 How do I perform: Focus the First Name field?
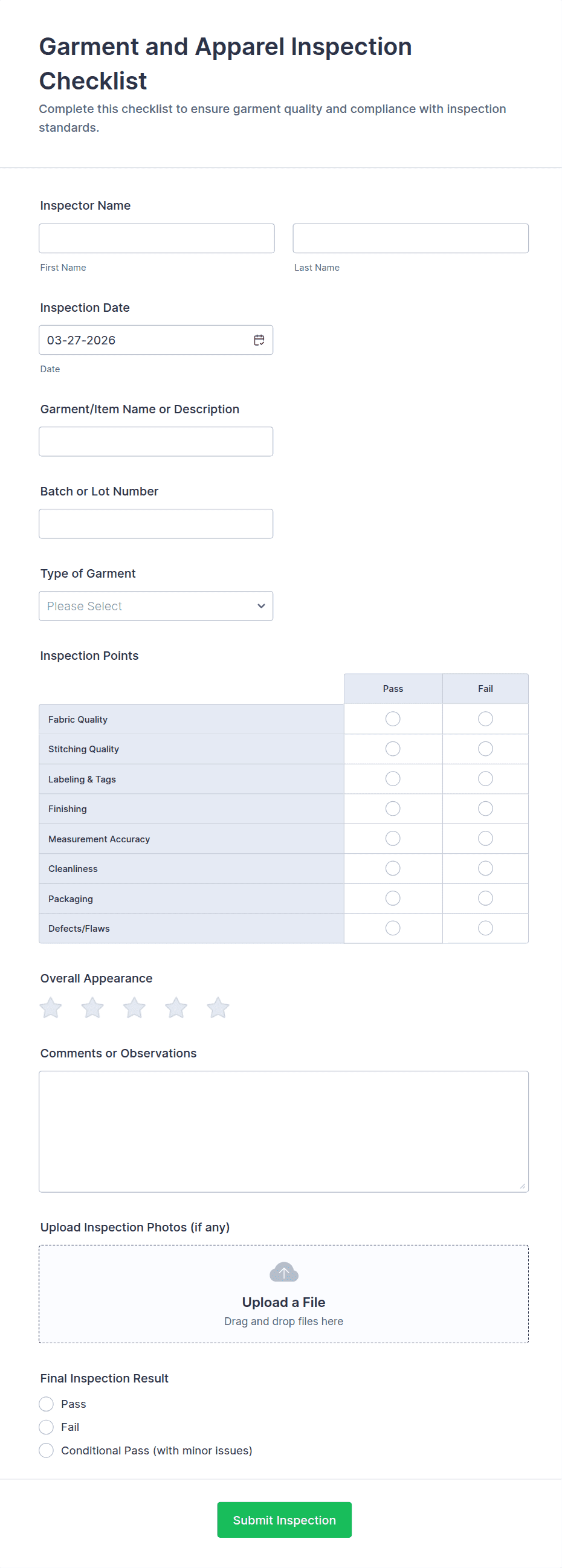(157, 239)
